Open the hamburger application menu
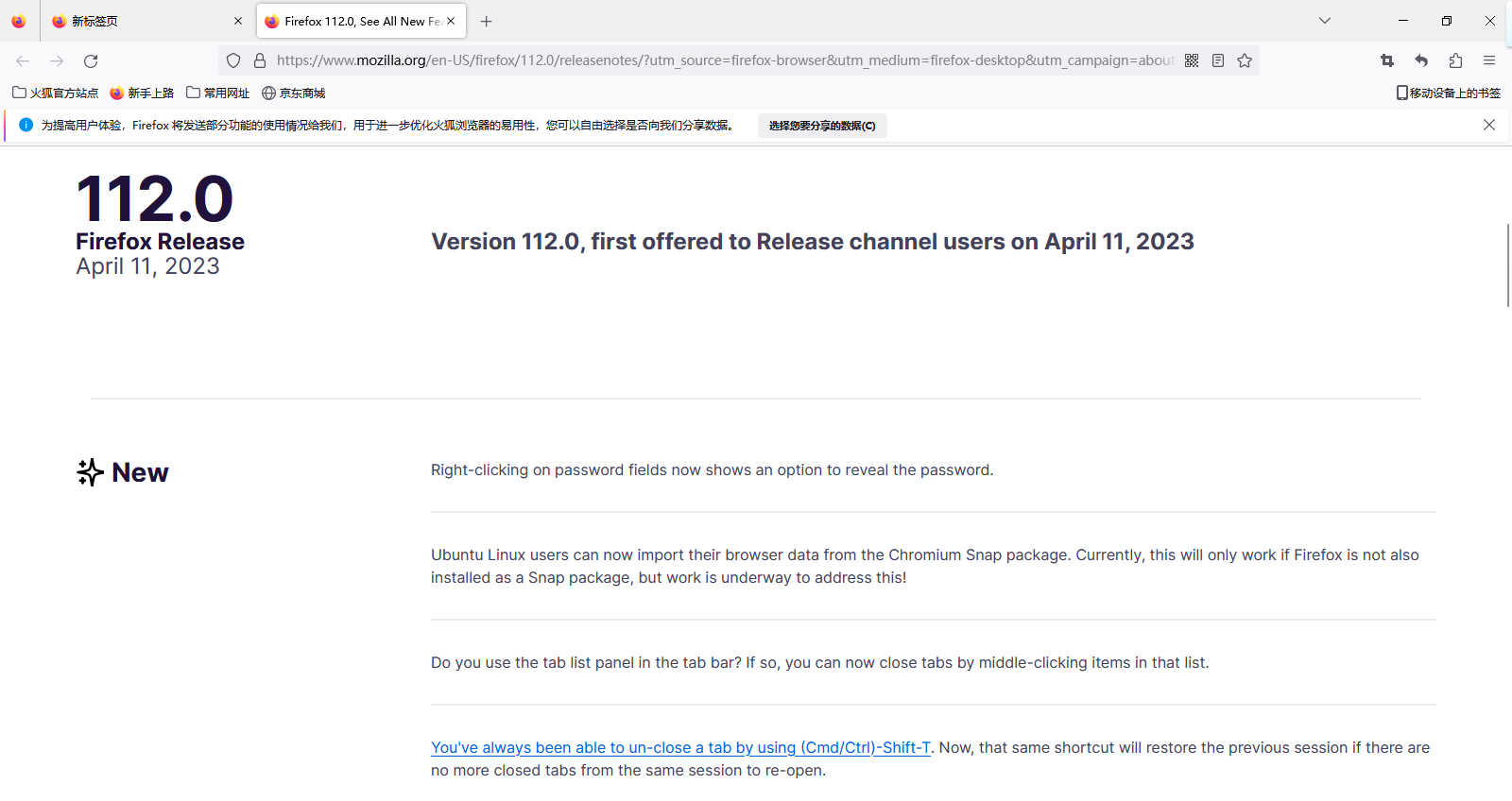This screenshot has height=801, width=1512. [x=1489, y=61]
